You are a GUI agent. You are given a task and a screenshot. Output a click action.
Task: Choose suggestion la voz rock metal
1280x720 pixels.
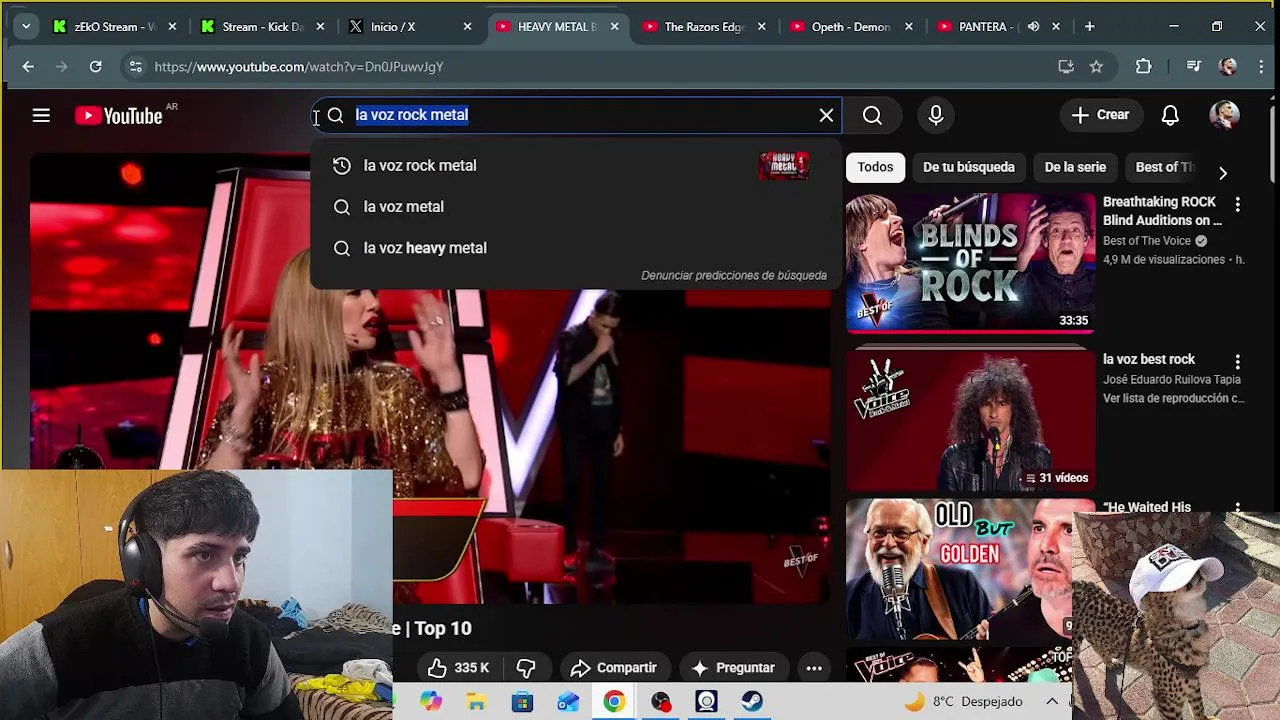click(x=576, y=166)
